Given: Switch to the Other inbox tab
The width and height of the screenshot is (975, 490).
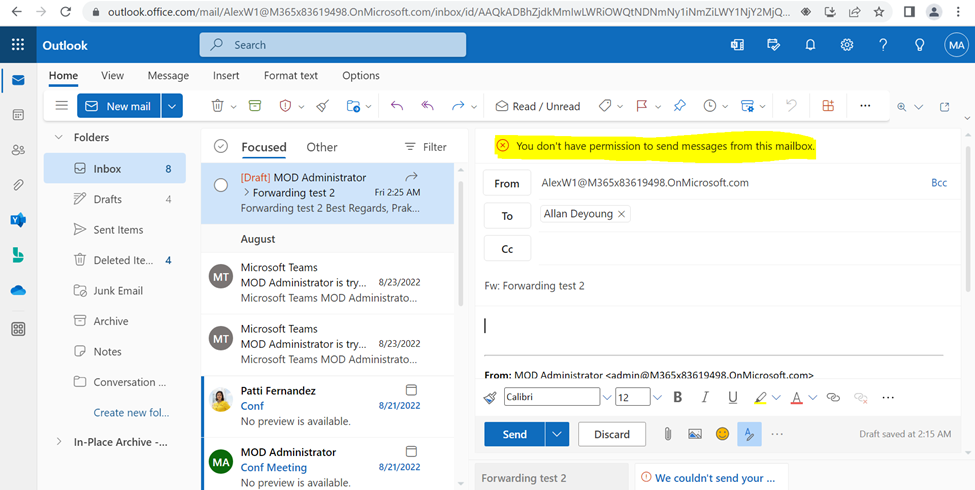Looking at the screenshot, I should (x=321, y=147).
